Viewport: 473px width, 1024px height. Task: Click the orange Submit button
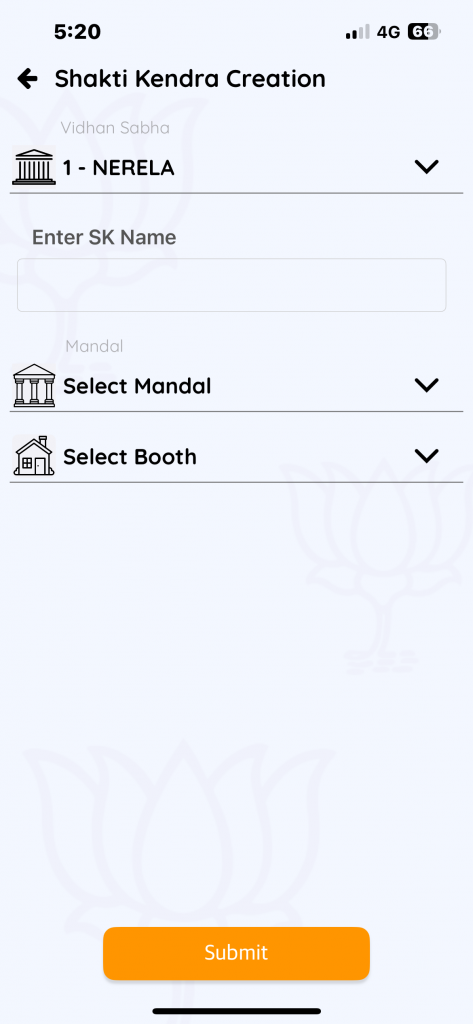click(x=236, y=953)
